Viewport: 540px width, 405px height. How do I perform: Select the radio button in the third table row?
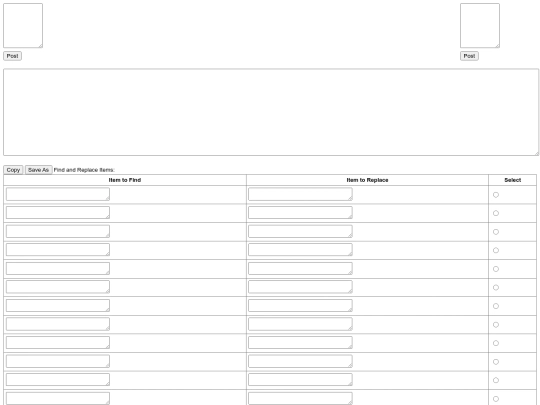point(496,232)
